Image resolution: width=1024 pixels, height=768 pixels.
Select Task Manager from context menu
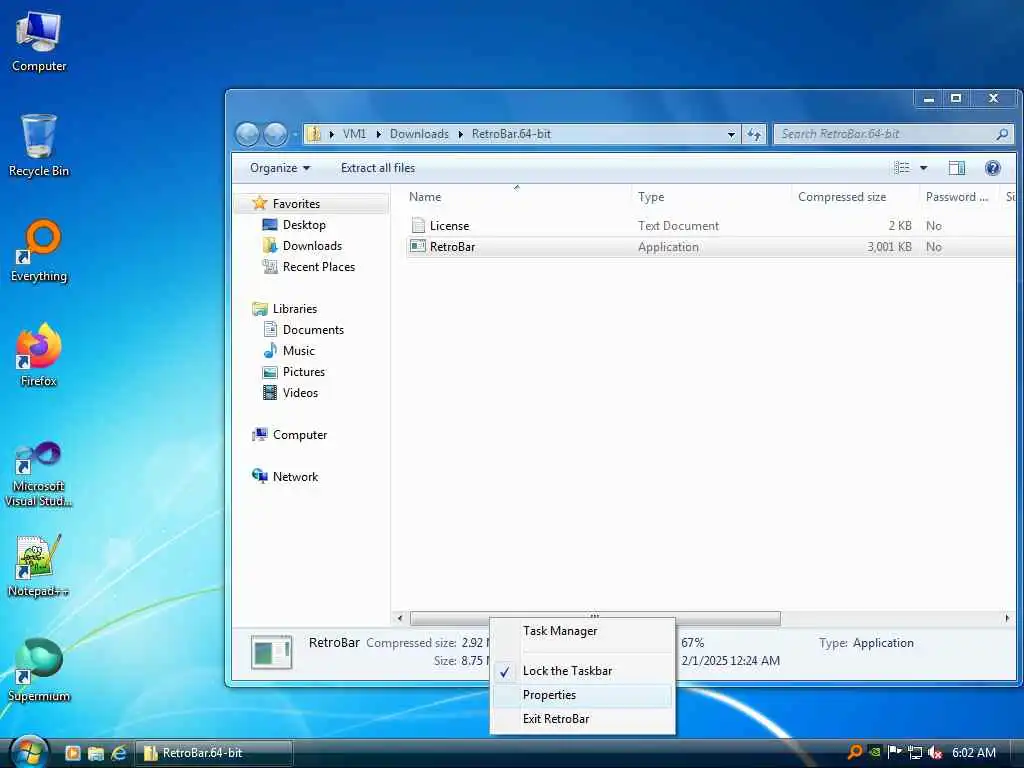(583, 631)
